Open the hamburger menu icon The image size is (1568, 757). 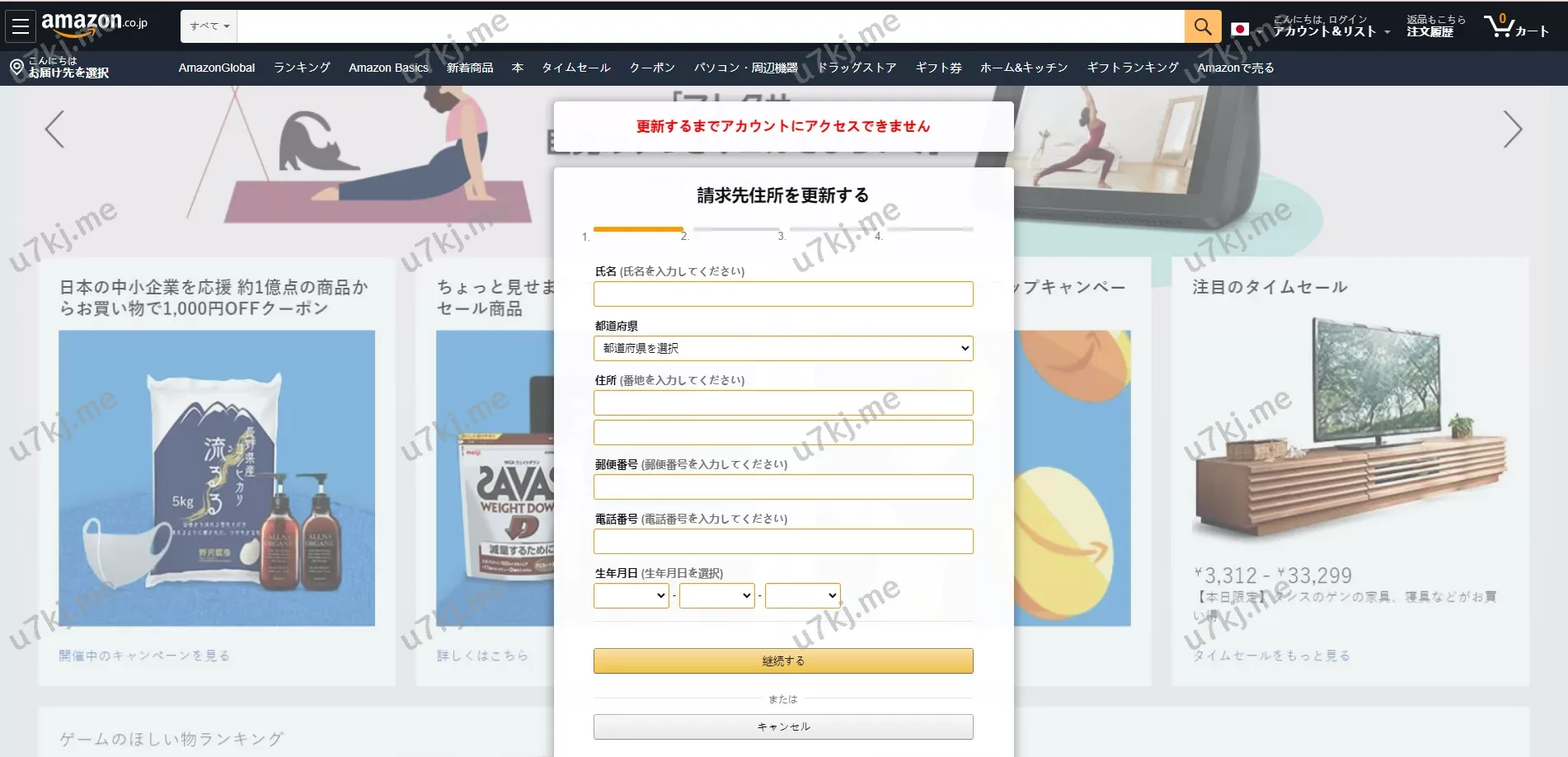point(21,26)
